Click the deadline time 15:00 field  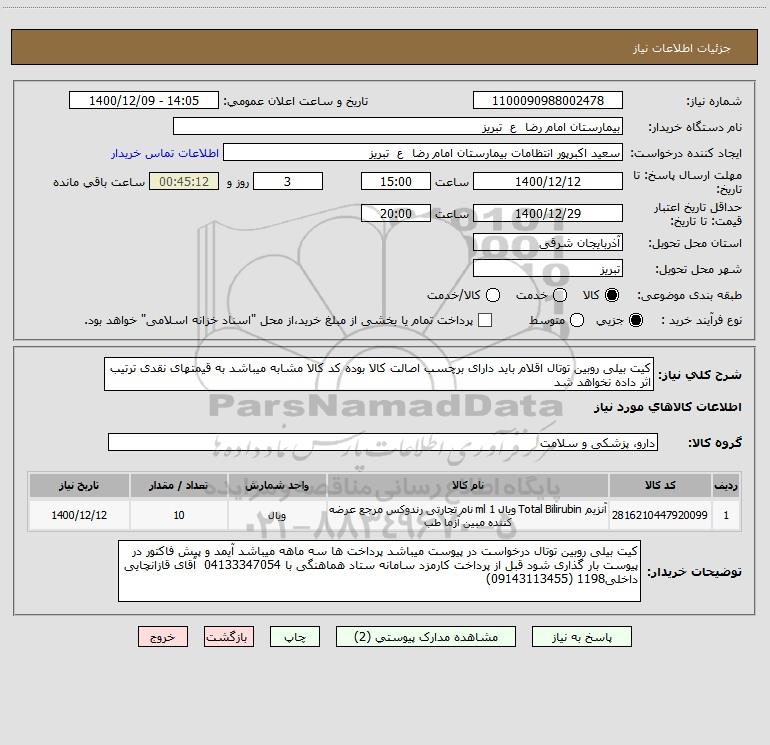tap(396, 181)
